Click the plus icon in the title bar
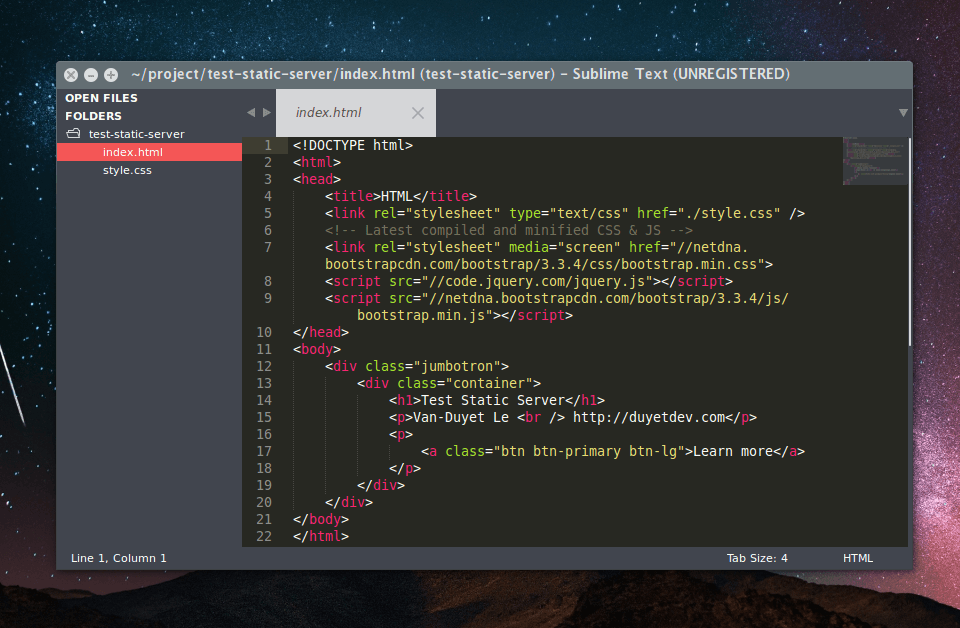960x628 pixels. click(x=111, y=74)
